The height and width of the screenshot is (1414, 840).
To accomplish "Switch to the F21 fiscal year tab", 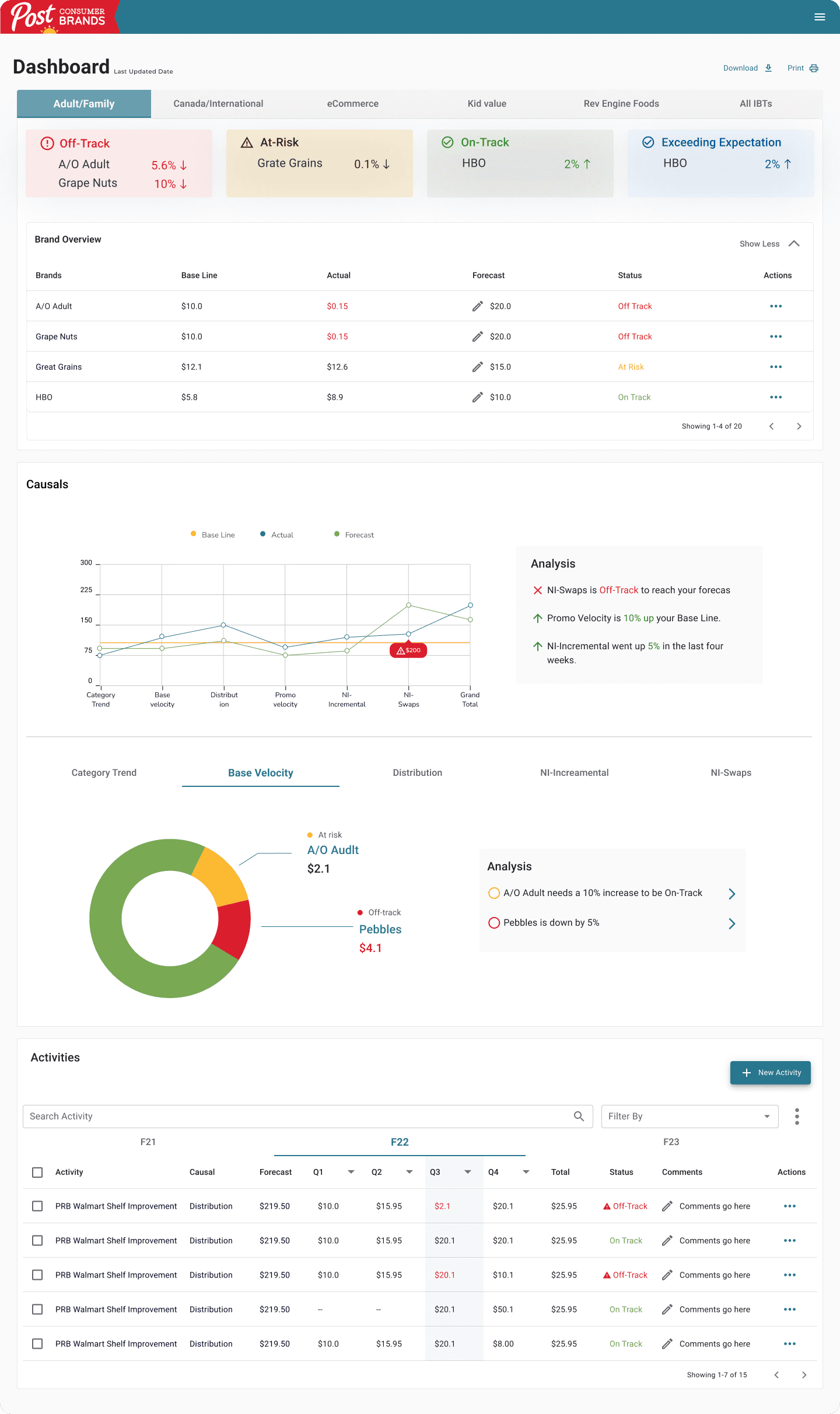I will [148, 1142].
